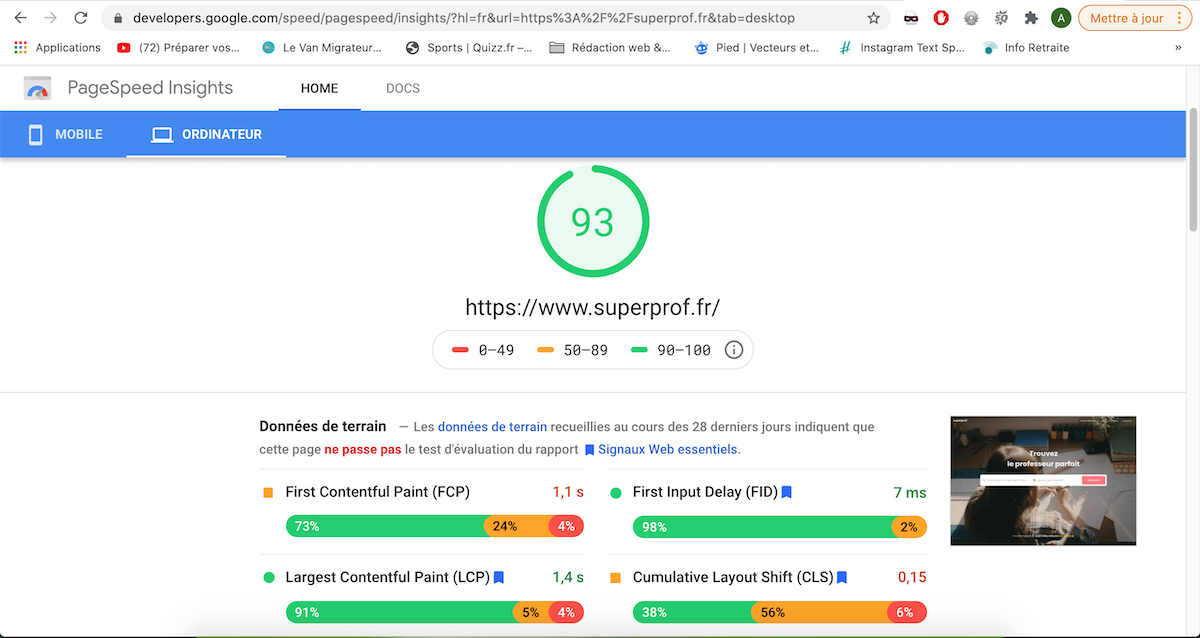
Task: Open the Rédaction web bookmarks folder
Action: point(610,47)
